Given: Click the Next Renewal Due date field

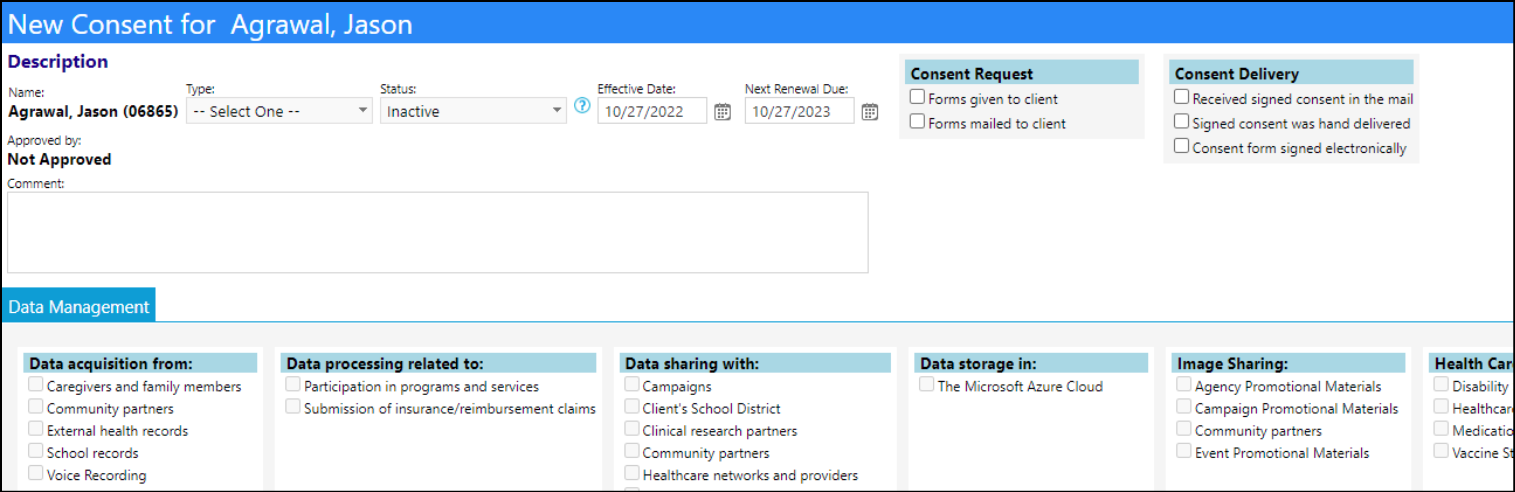Looking at the screenshot, I should 800,111.
